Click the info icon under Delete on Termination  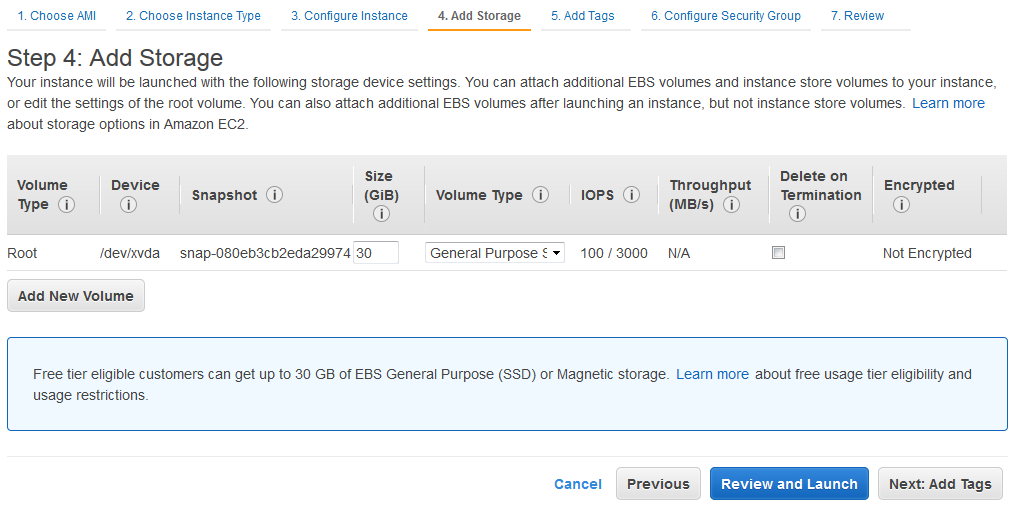point(797,214)
